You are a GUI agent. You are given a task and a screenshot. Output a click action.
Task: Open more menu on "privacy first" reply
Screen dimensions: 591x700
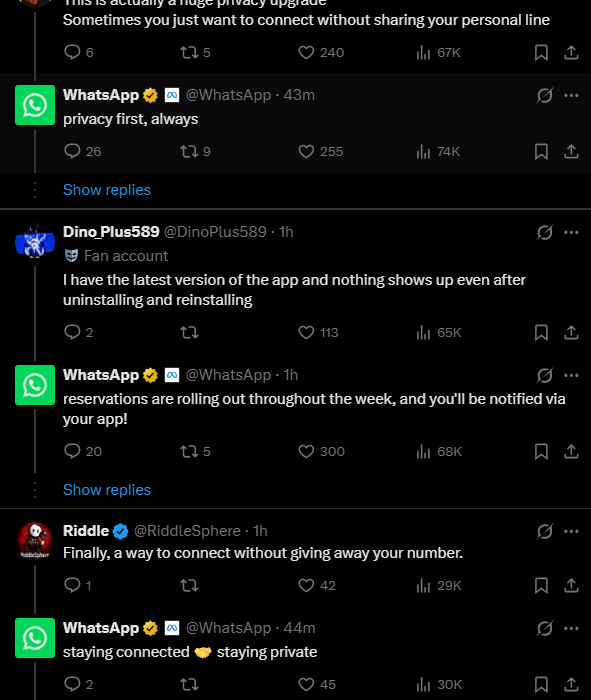pos(571,95)
